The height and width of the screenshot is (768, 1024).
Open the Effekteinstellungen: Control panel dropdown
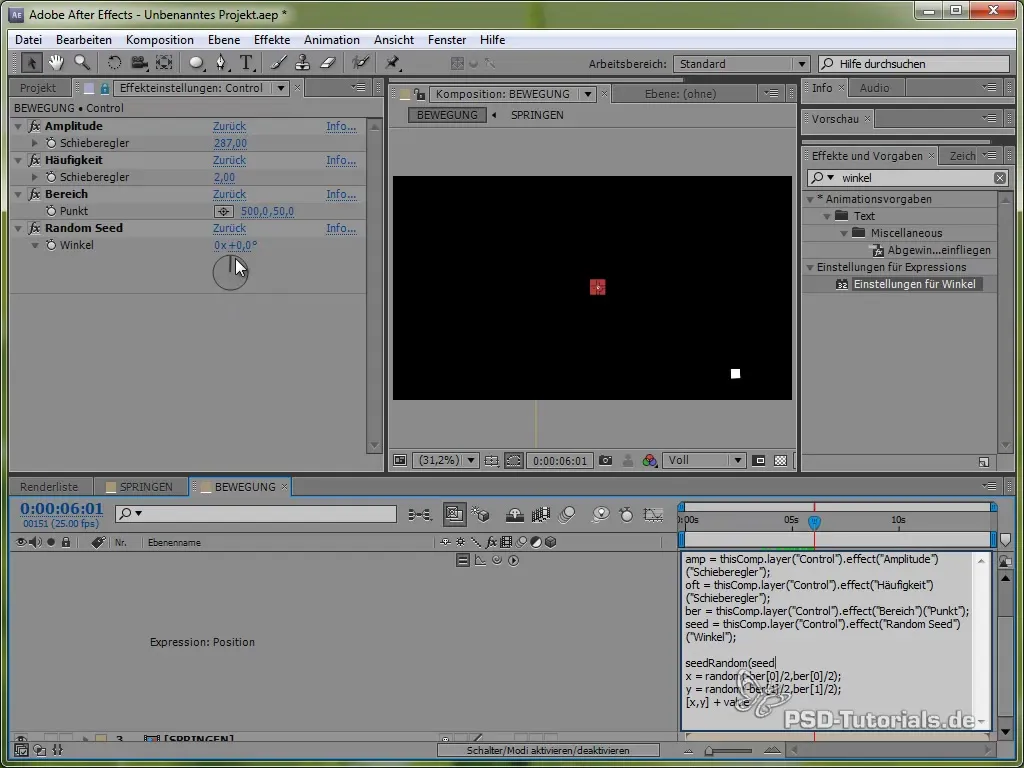[x=281, y=88]
